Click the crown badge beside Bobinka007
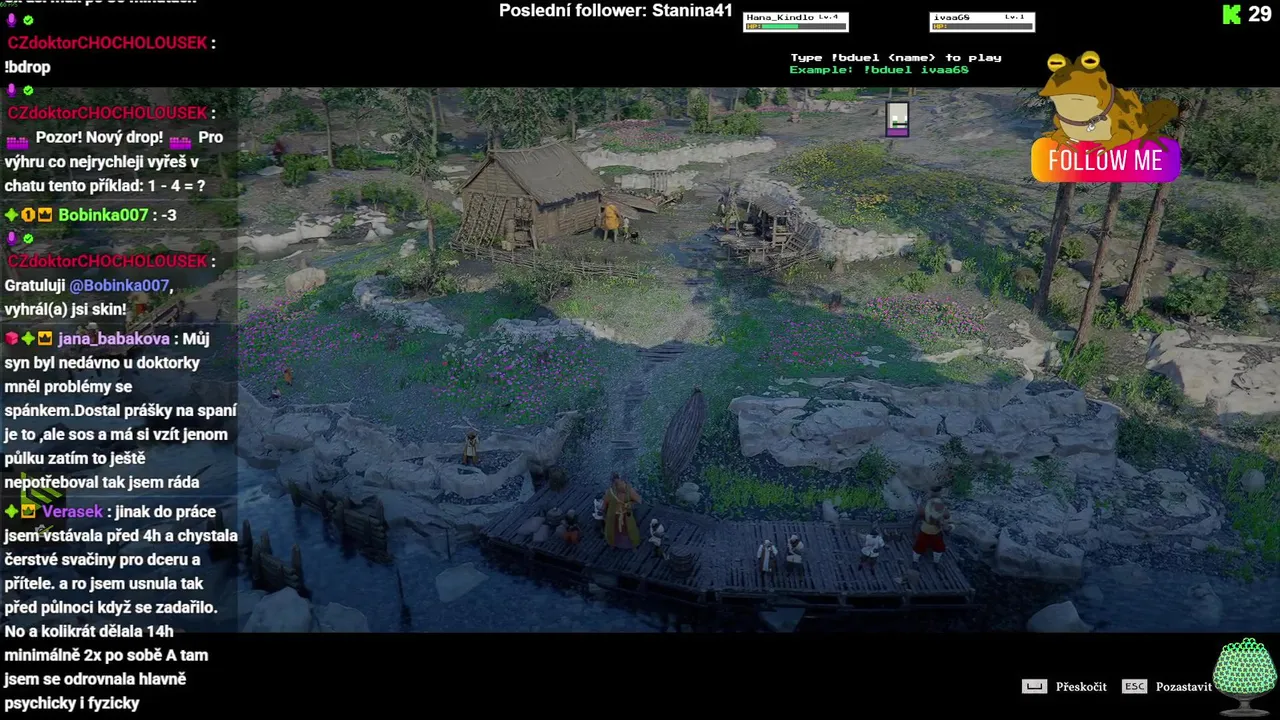Screen dimensions: 1280x720 [x=45, y=215]
